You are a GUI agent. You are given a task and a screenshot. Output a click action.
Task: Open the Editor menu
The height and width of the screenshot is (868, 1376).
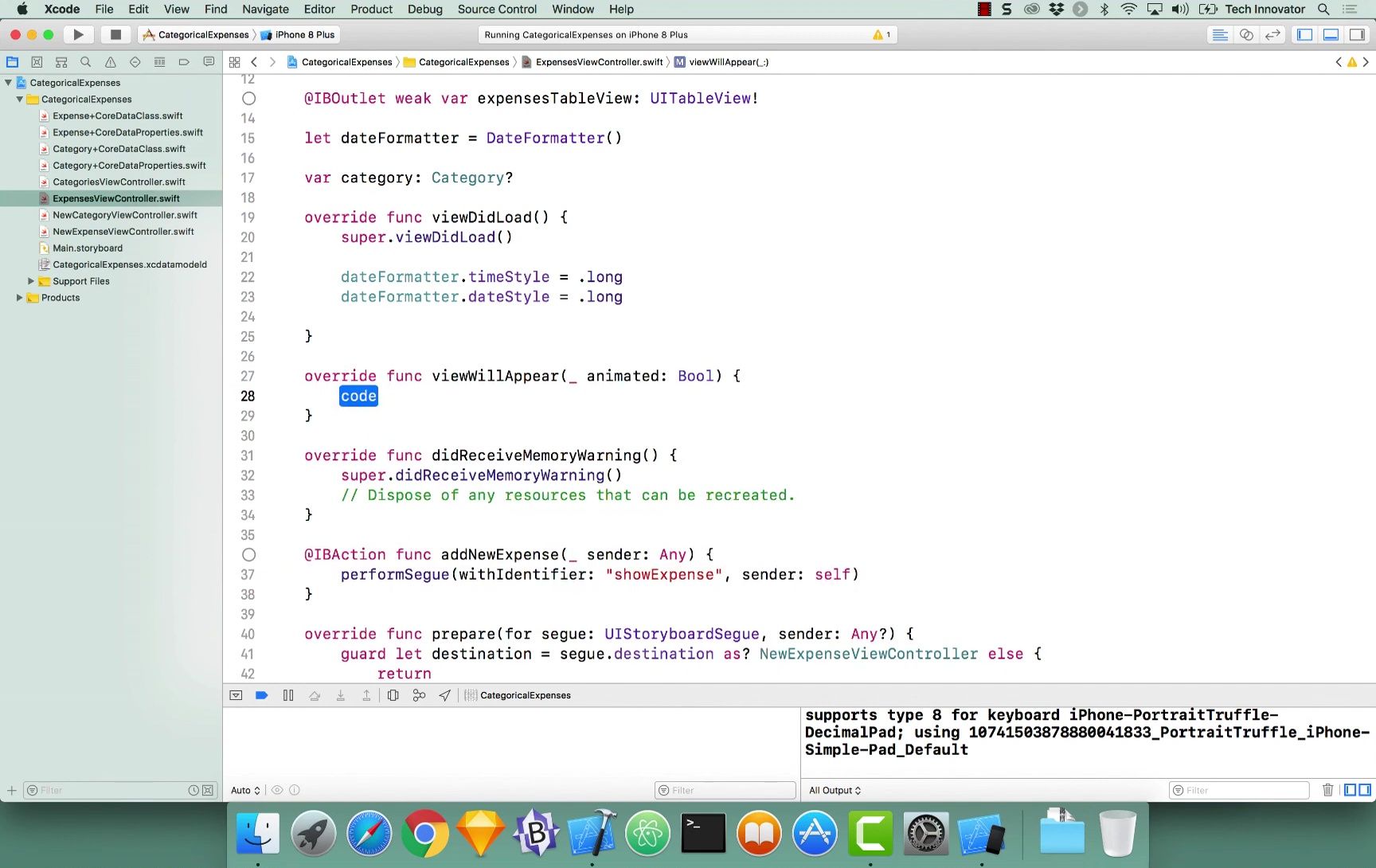[x=319, y=10]
